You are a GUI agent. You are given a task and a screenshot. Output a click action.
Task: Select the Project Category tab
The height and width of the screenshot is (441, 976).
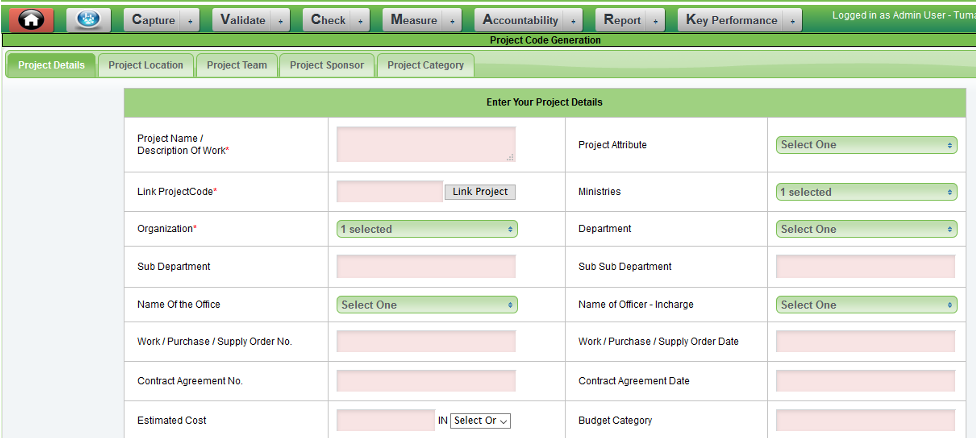point(425,65)
